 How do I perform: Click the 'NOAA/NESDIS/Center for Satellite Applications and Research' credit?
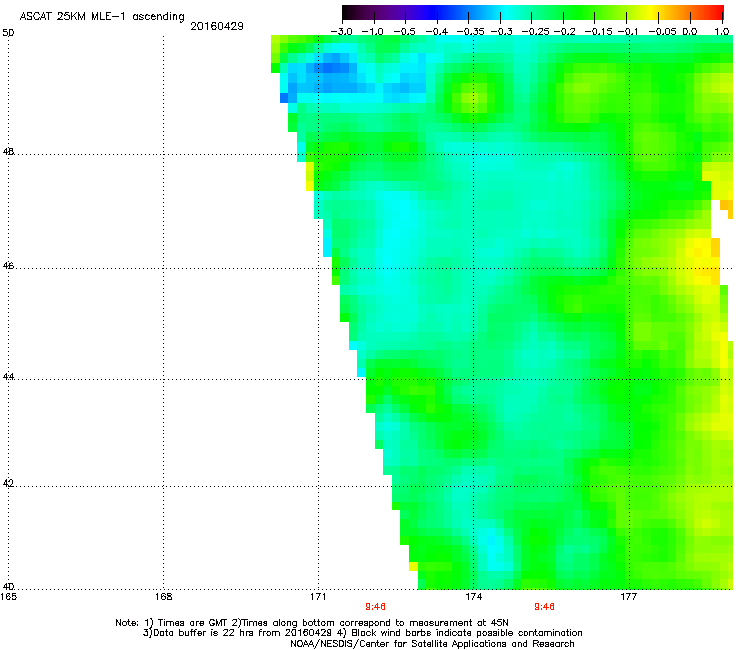pos(432,644)
